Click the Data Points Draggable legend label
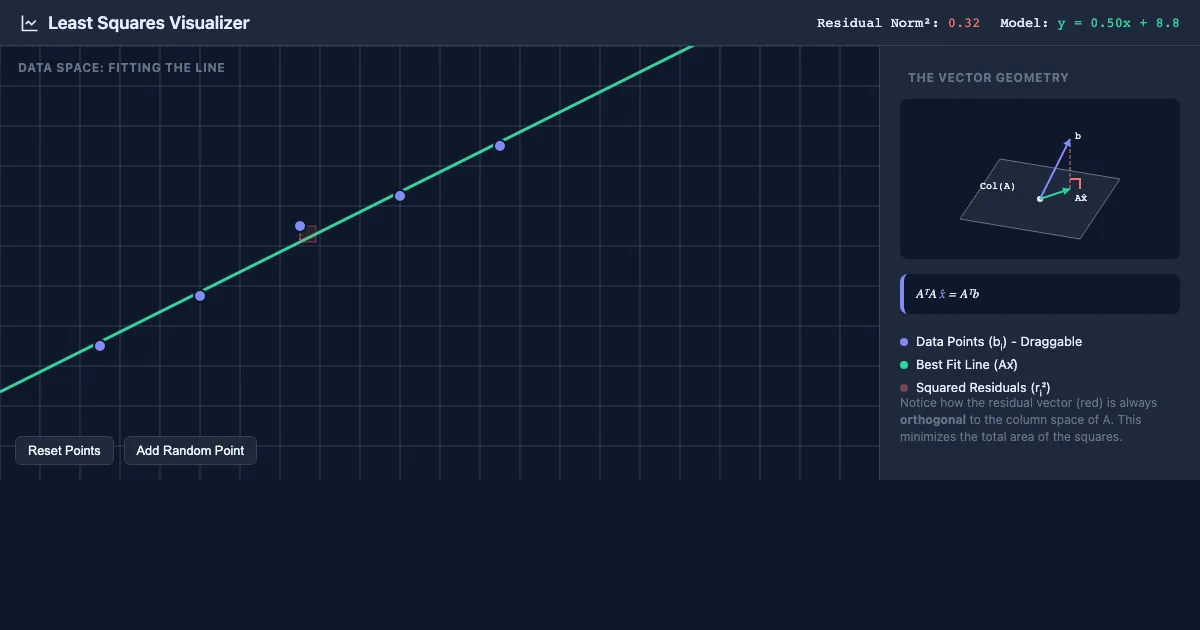The height and width of the screenshot is (630, 1200). point(999,342)
